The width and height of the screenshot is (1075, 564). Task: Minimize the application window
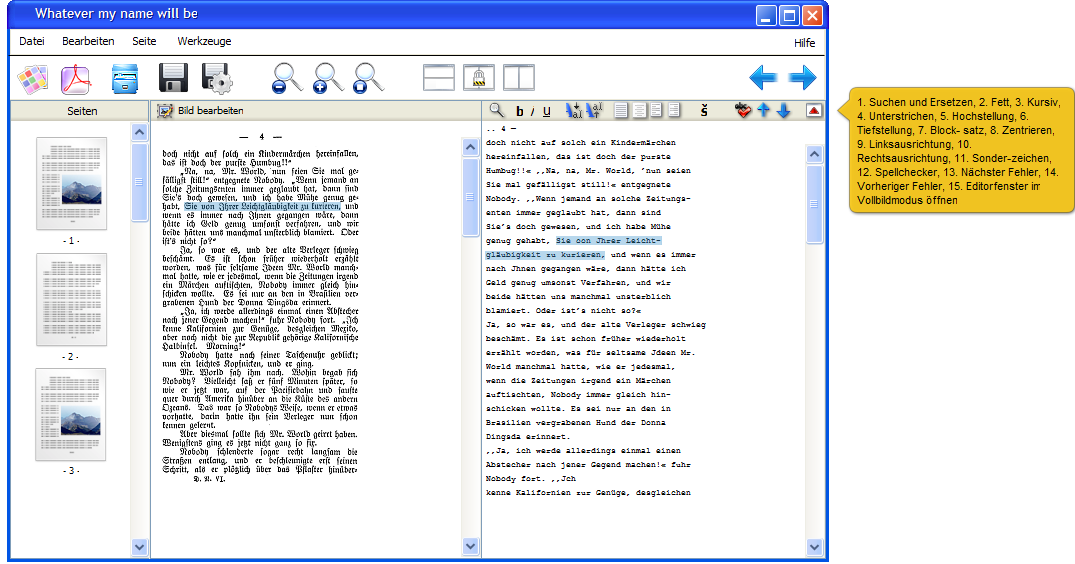point(766,15)
